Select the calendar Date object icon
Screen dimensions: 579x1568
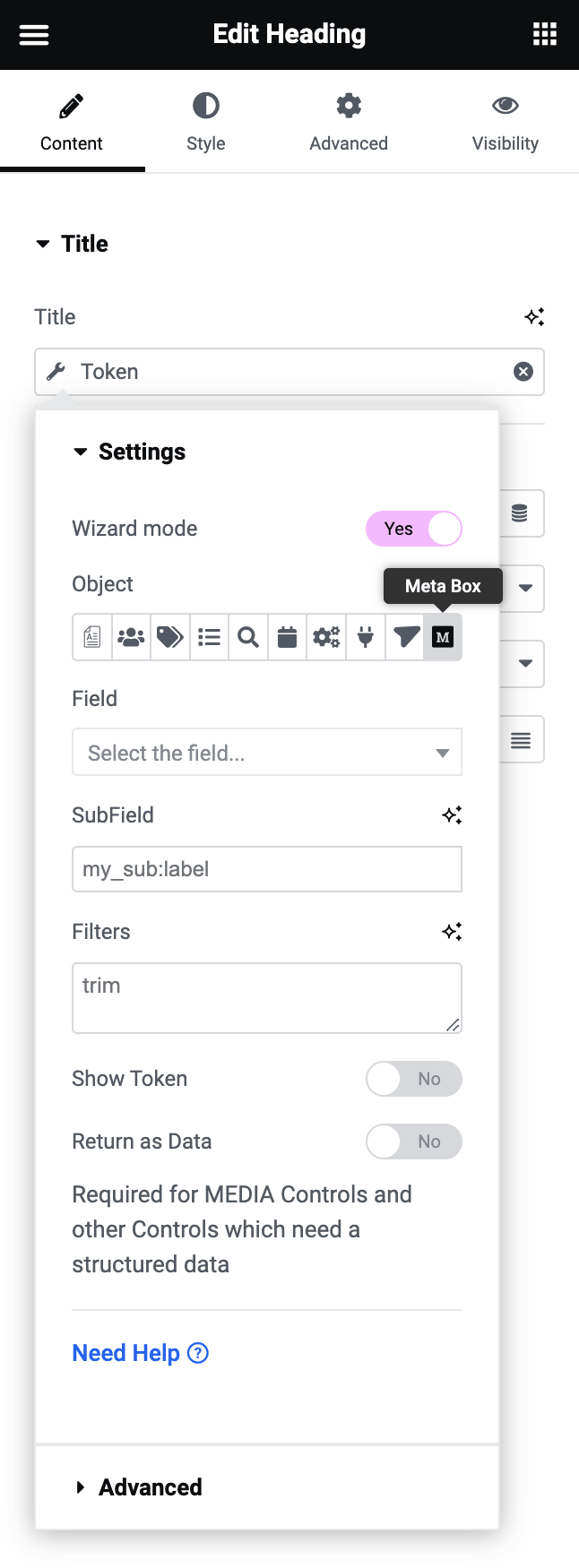click(287, 637)
